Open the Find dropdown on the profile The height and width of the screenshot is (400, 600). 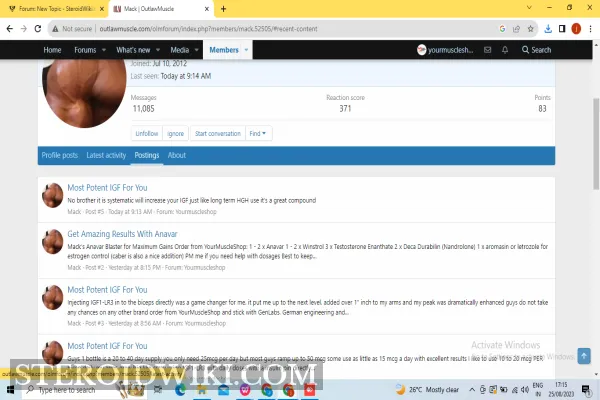pos(258,133)
